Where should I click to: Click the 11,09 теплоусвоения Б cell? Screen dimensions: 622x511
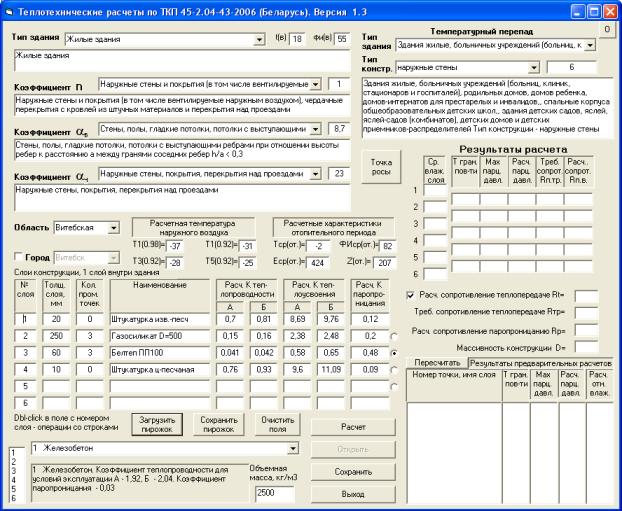tap(331, 369)
